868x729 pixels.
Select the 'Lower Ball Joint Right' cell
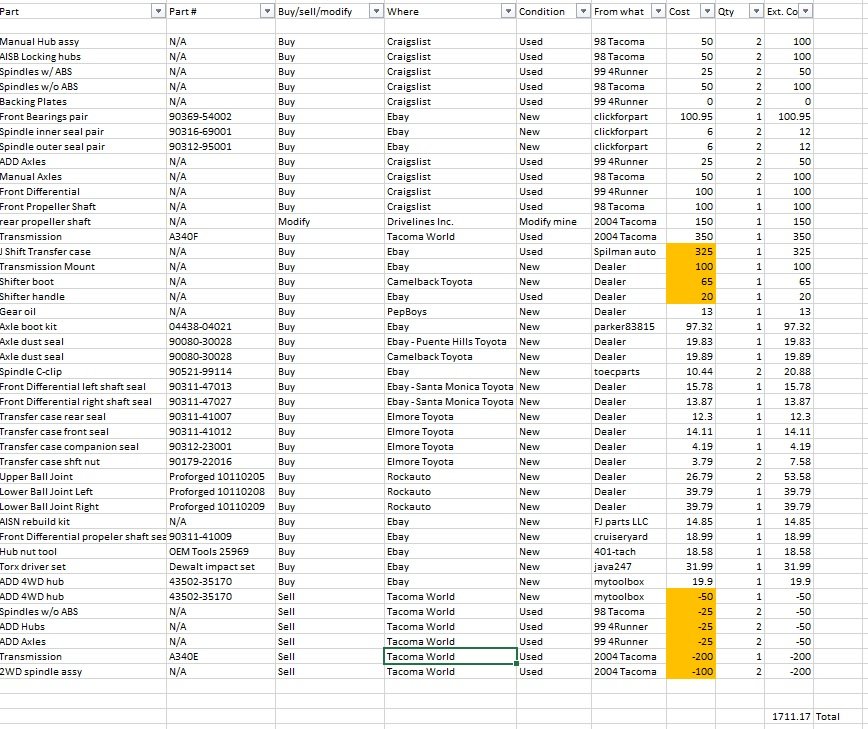82,506
